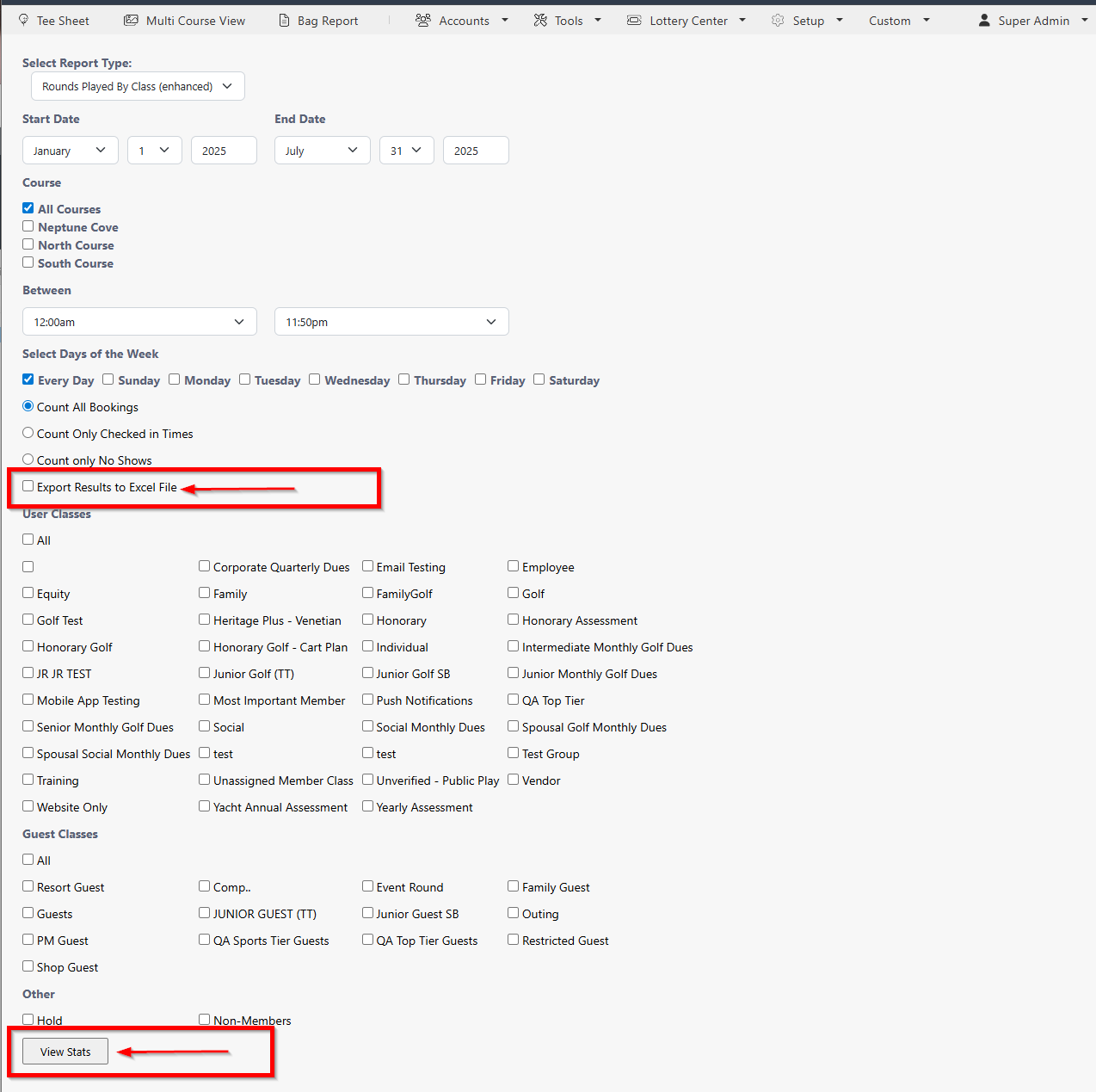Viewport: 1096px width, 1092px height.
Task: Check the Event Round guest class
Action: tap(368, 886)
